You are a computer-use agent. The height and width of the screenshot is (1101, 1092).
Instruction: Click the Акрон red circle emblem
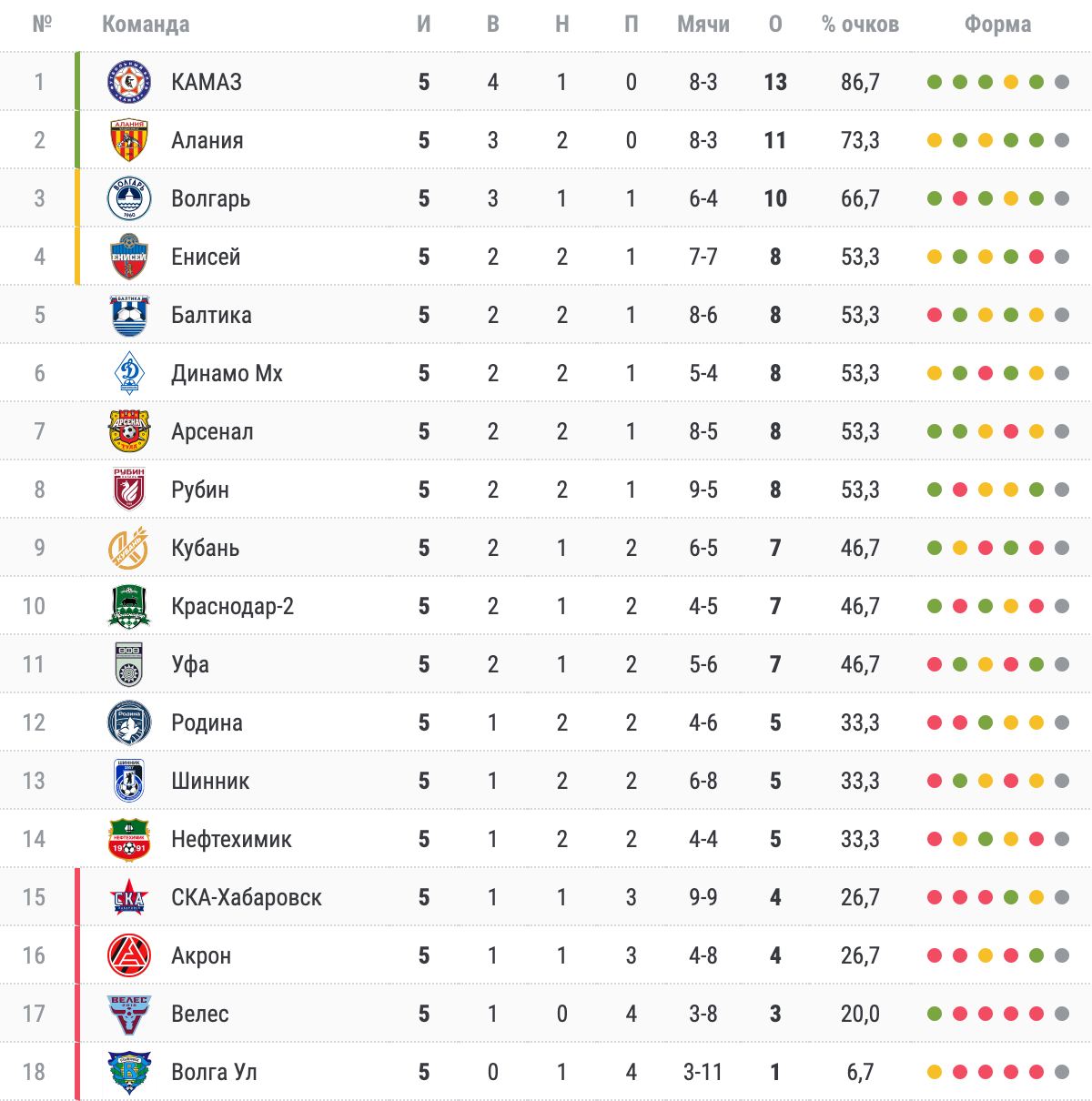click(128, 955)
